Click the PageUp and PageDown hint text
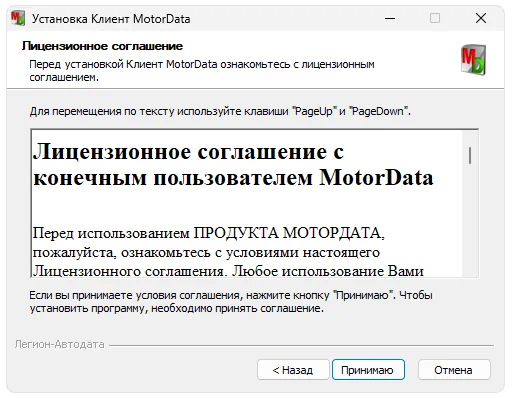This screenshot has width=512, height=398. point(220,111)
